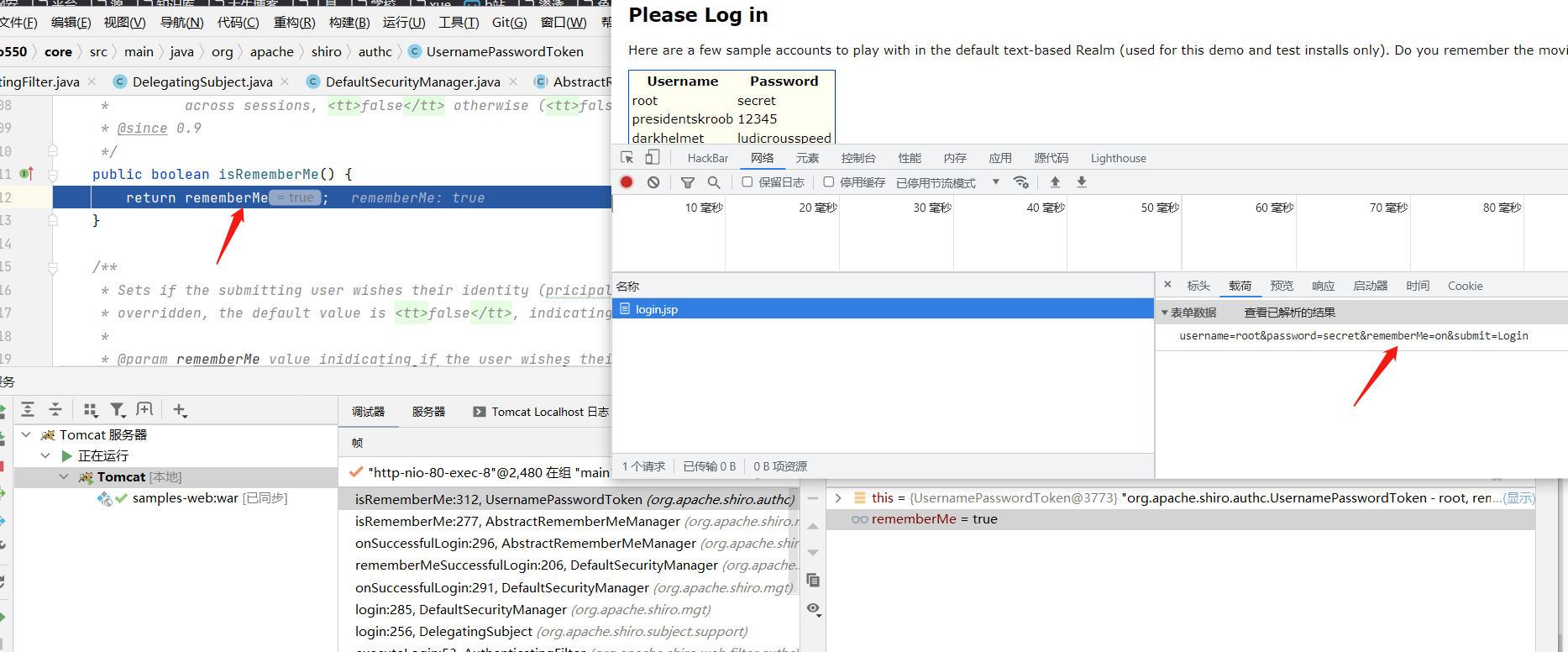Click the up arrow beside variables panel
The height and width of the screenshot is (652, 1568).
coord(813,526)
